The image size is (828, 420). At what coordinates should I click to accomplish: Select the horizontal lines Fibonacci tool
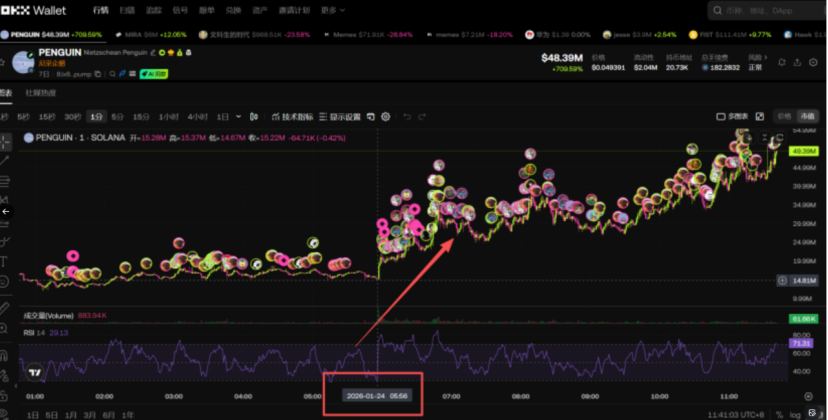4,181
